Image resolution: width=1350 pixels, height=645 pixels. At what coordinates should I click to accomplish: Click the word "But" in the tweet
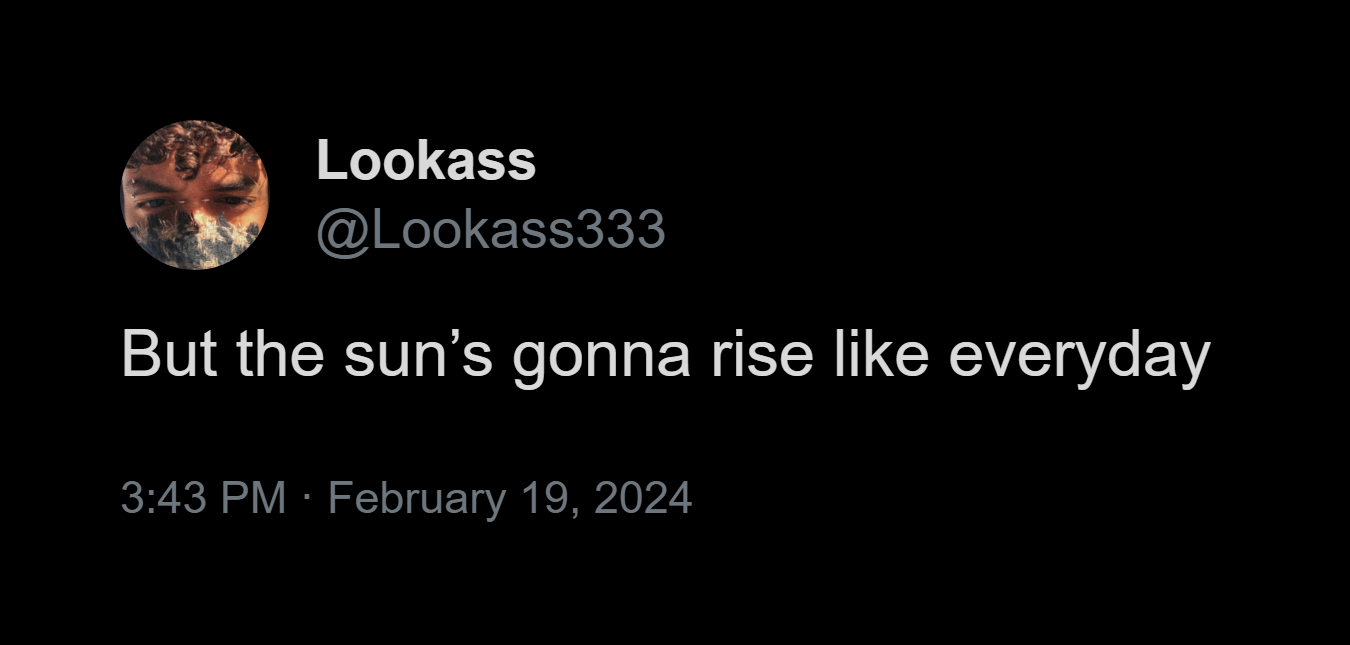(170, 354)
